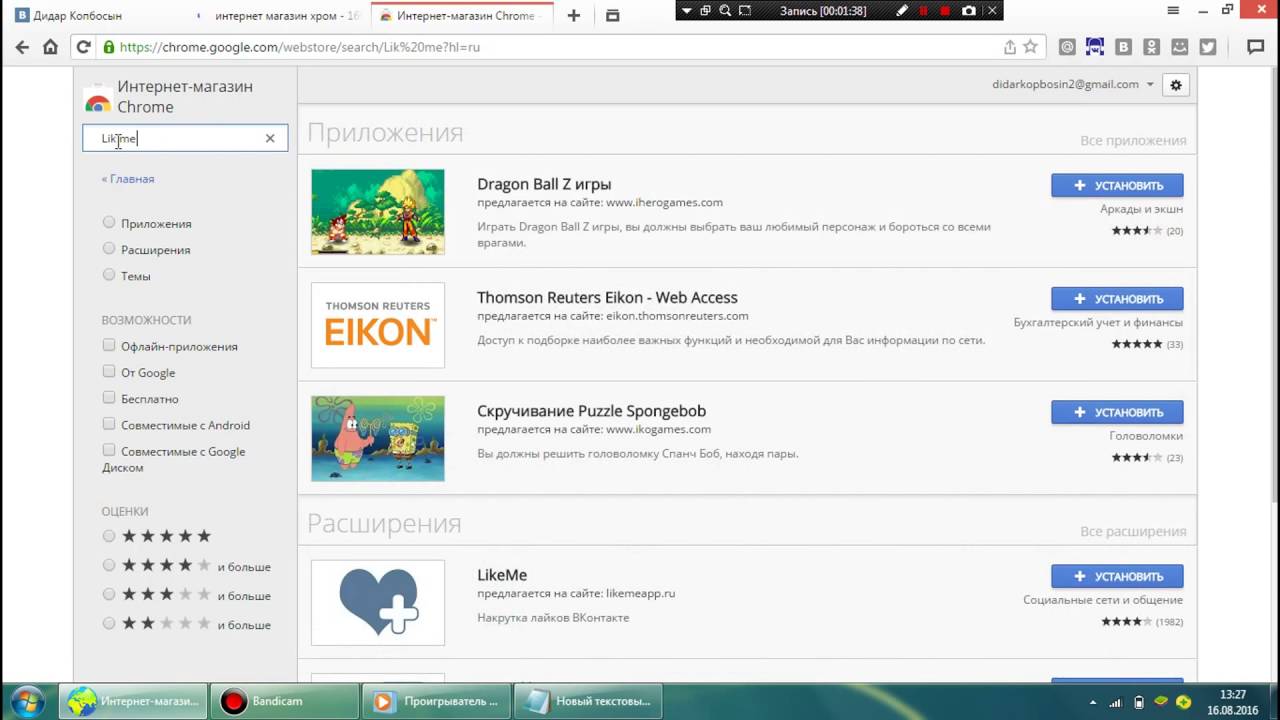
Task: Install Dragon Ball Z игры
Action: [1117, 185]
